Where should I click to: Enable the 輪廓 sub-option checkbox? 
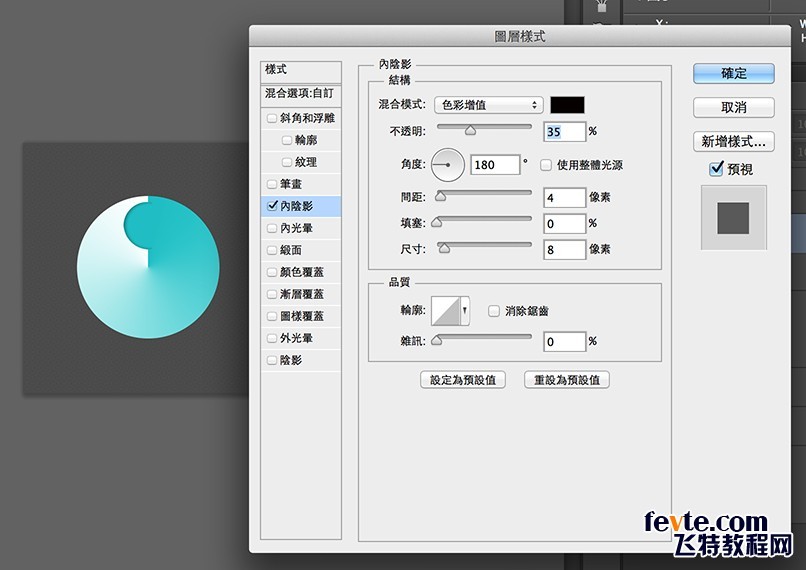click(x=287, y=140)
